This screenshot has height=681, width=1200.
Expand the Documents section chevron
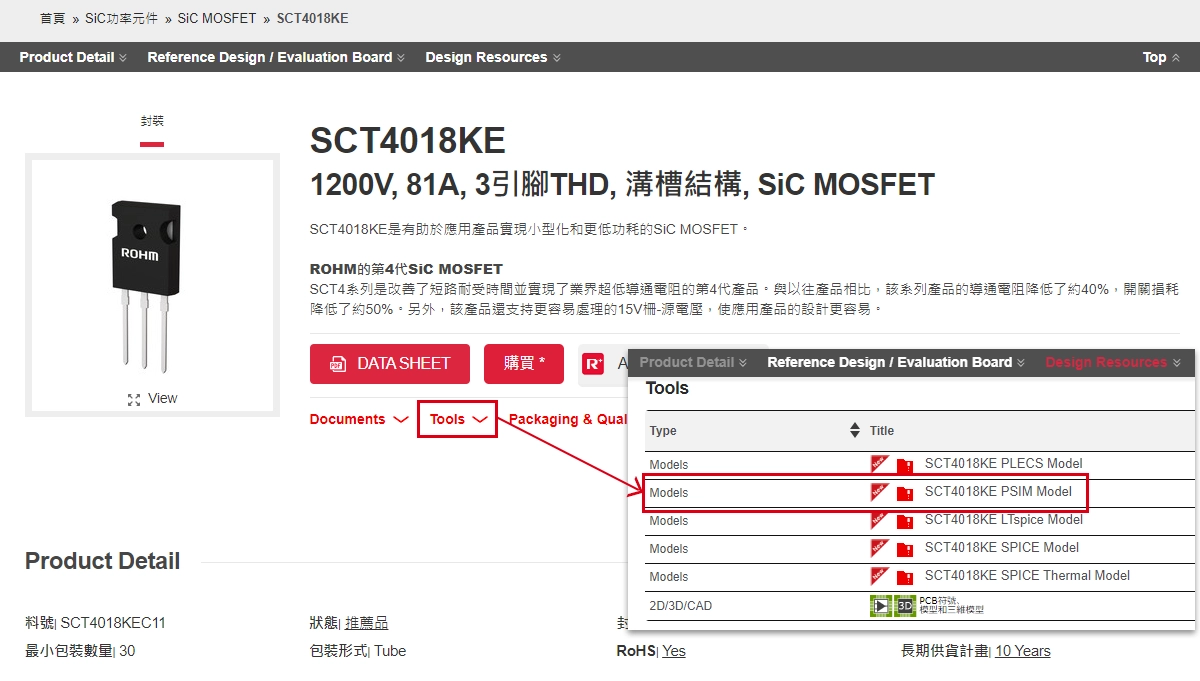pos(400,420)
